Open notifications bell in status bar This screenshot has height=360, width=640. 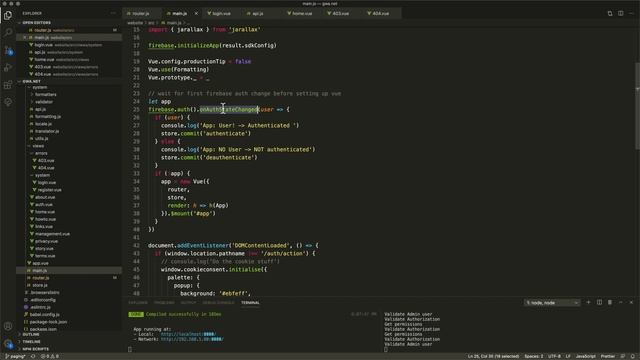point(633,356)
